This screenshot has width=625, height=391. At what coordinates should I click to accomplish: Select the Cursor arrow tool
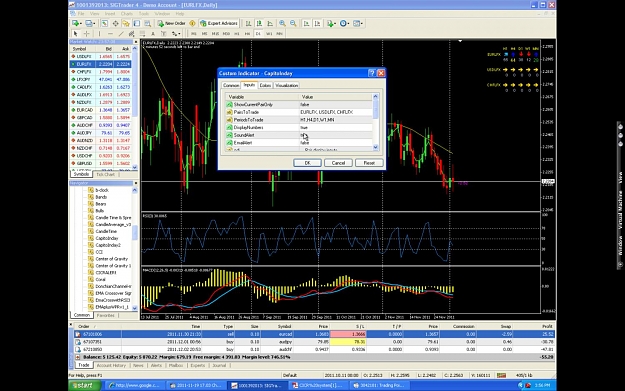tap(75, 34)
